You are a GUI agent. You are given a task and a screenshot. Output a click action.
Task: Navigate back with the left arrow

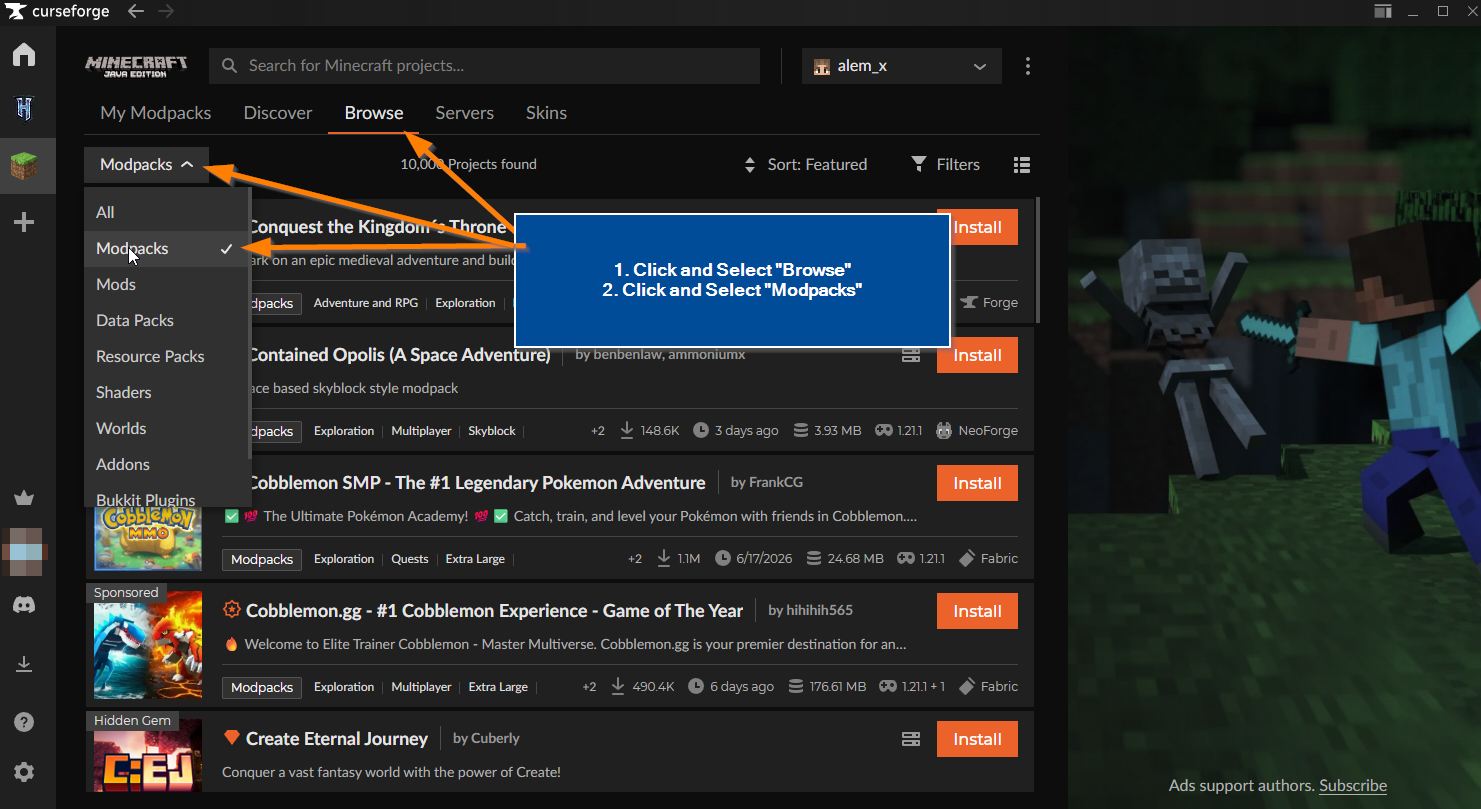pyautogui.click(x=136, y=11)
